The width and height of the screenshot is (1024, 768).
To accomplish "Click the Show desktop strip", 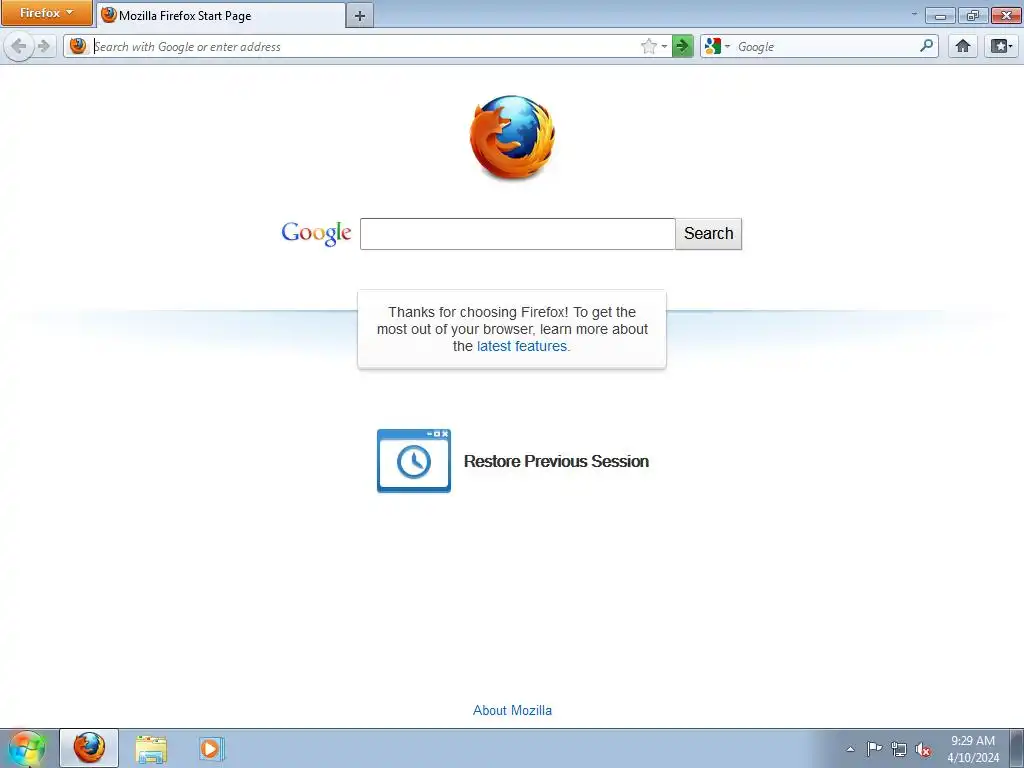I will 1017,749.
